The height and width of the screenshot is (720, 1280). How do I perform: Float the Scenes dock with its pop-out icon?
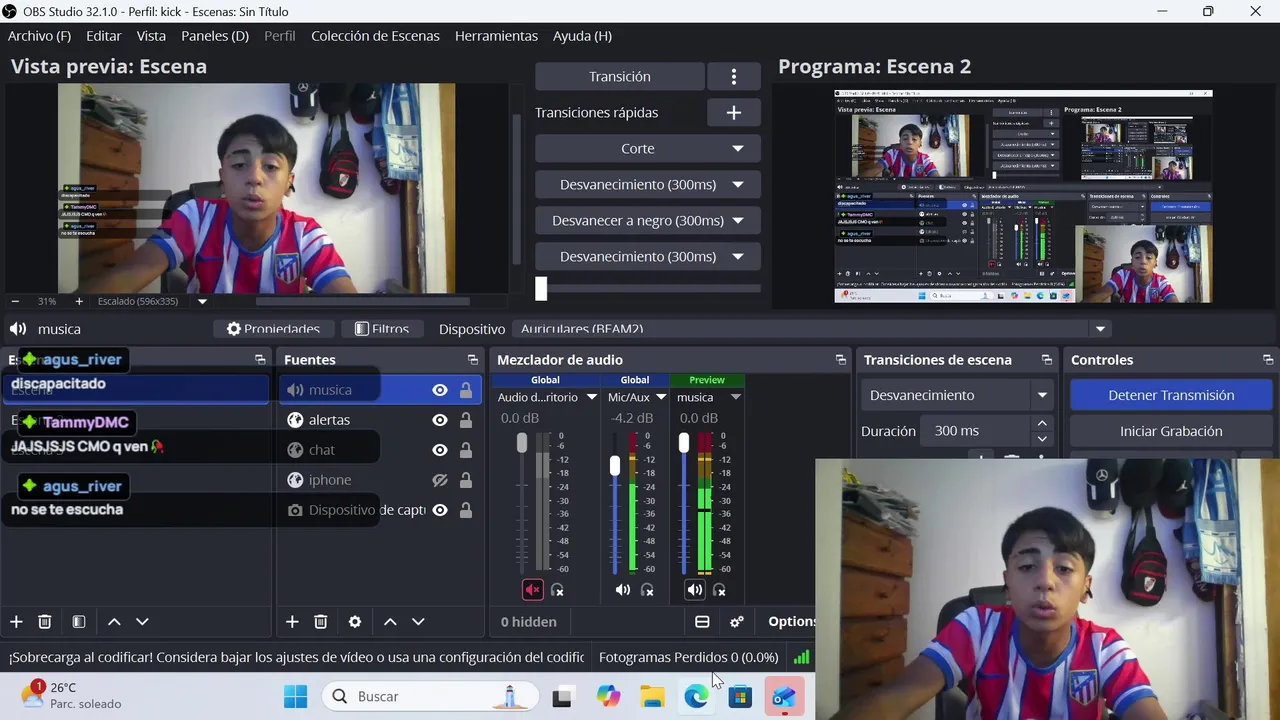[x=260, y=360]
